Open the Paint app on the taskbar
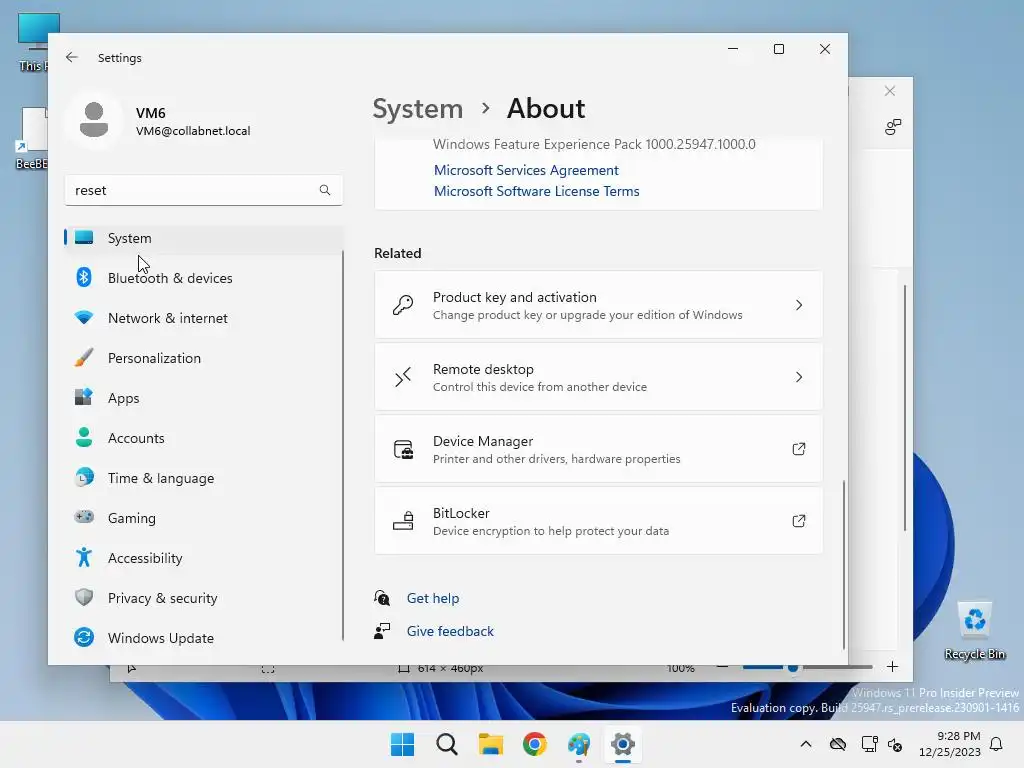Screen dimensions: 1024x768 pos(579,744)
